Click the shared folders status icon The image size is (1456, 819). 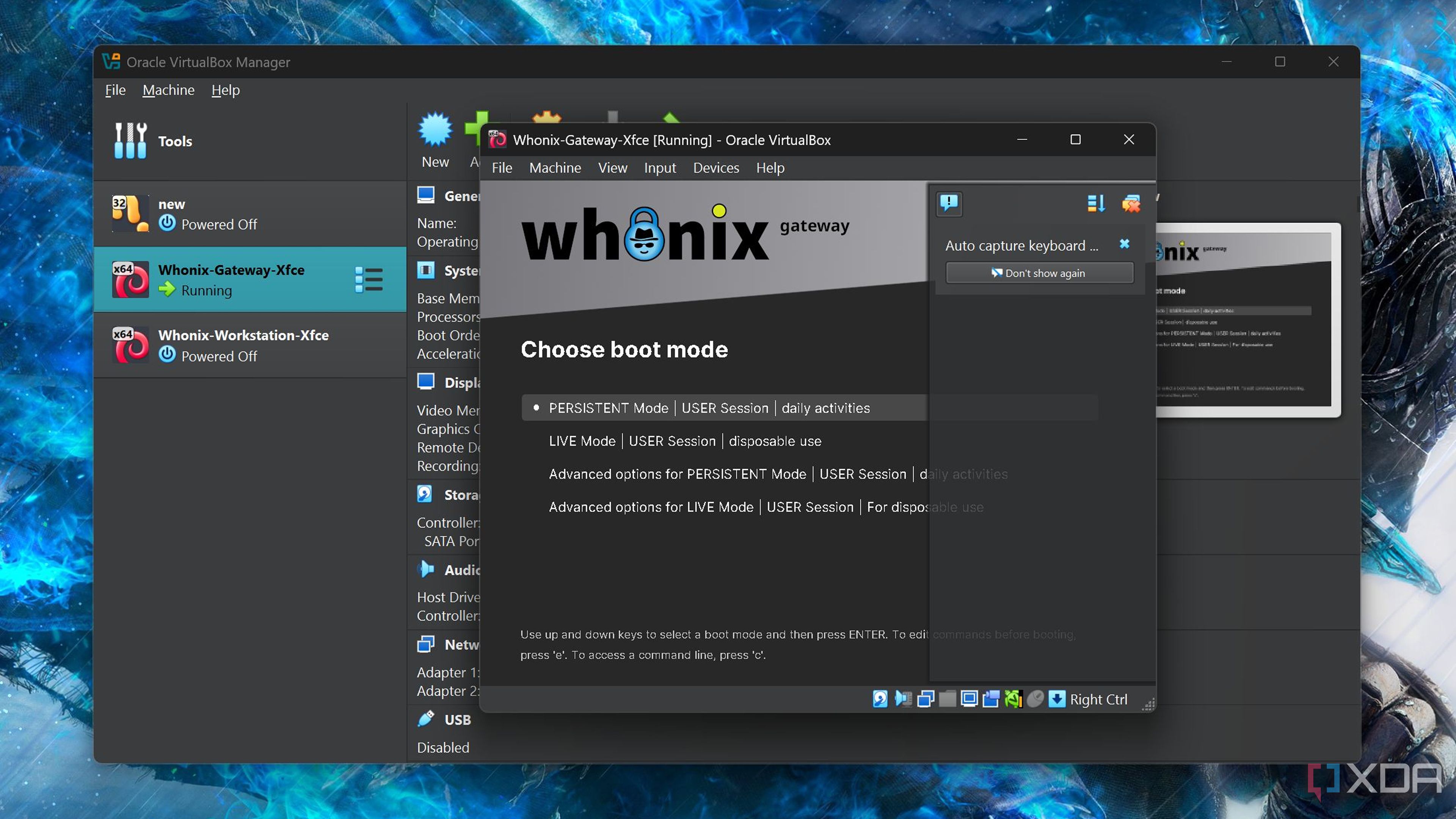click(947, 699)
